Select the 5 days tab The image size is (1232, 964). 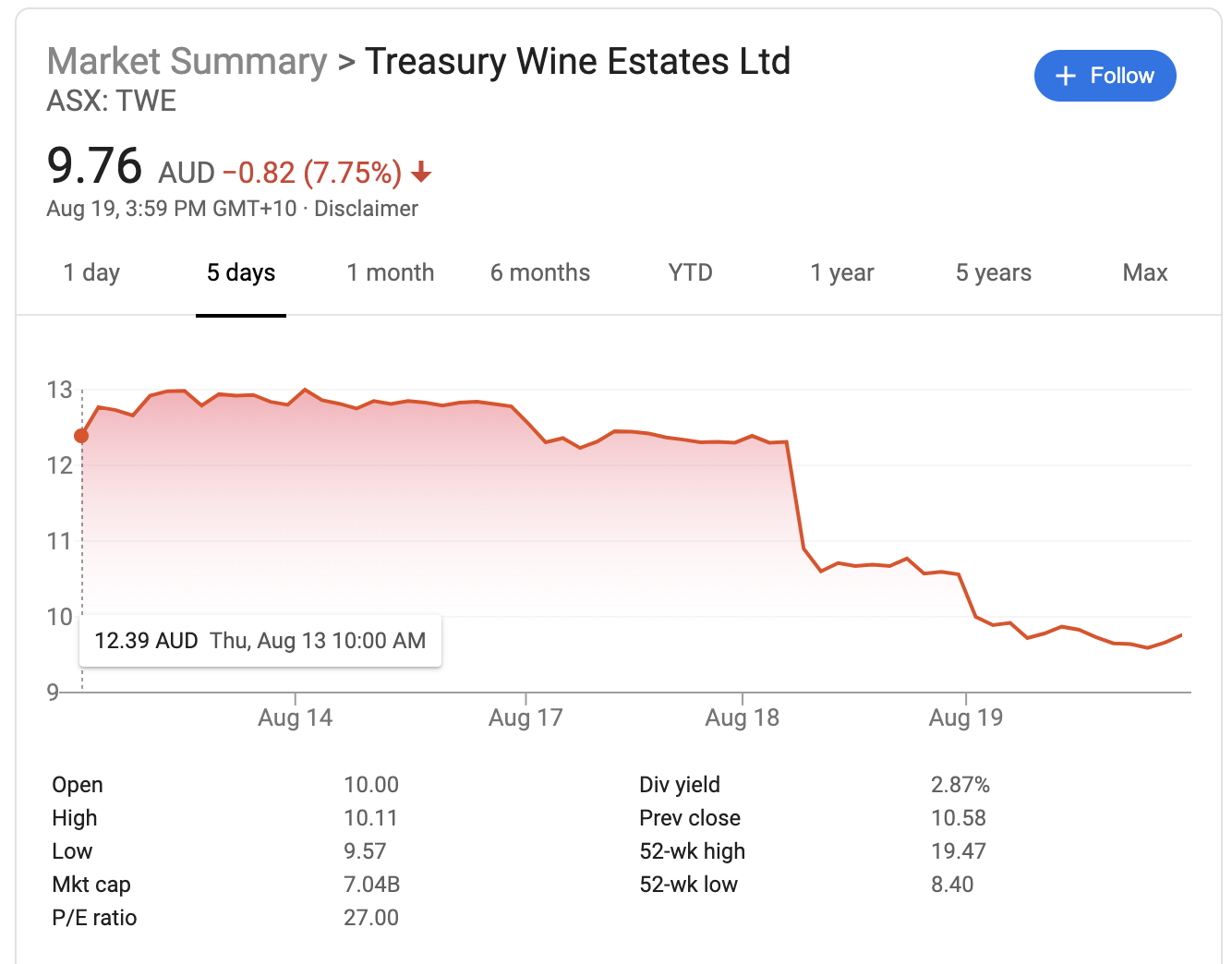tap(241, 273)
